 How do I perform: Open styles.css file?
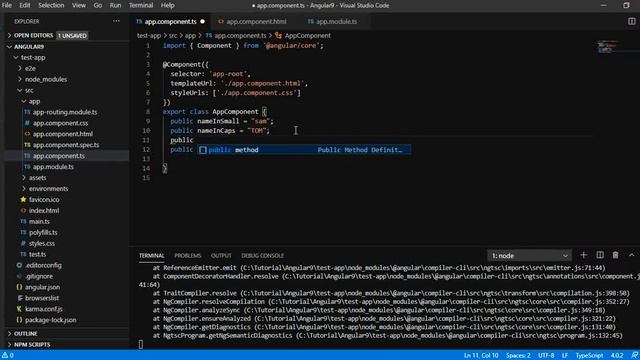(42, 243)
